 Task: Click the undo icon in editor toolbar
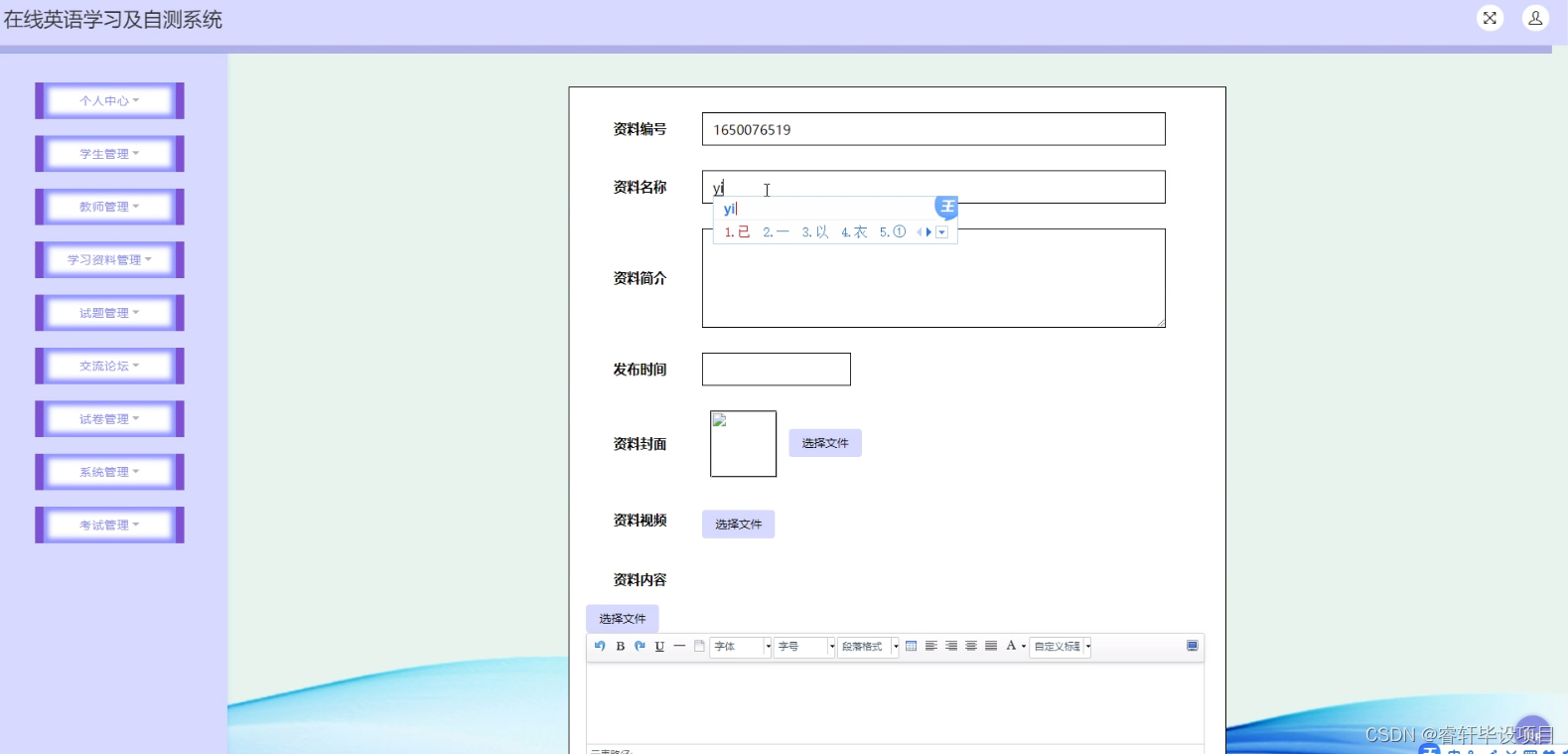click(x=600, y=646)
